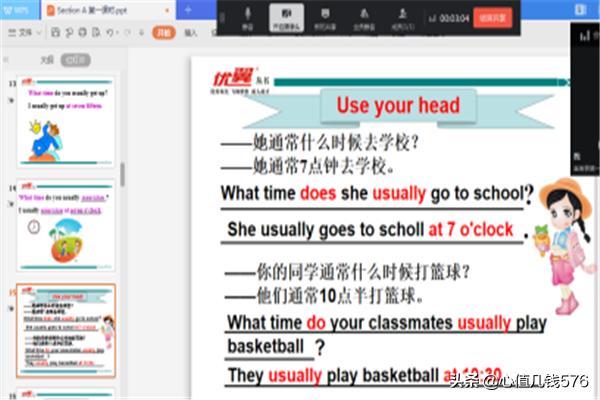
Task: Click the Use your head title banner
Action: click(398, 106)
